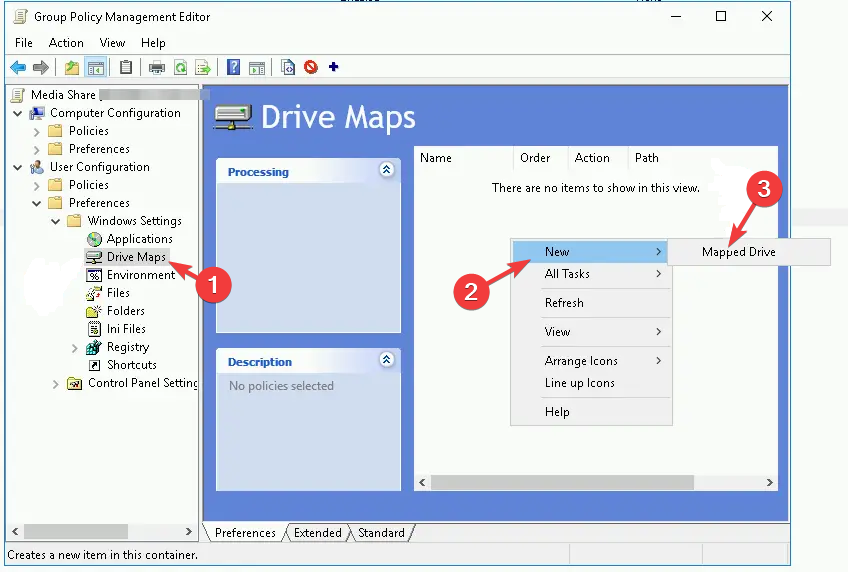Click the Ini Files icon in the tree
Image resolution: width=848 pixels, height=572 pixels.
[x=94, y=329]
